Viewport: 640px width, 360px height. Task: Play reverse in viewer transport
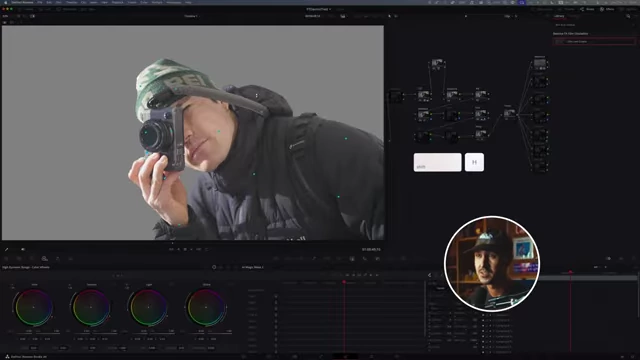[178, 249]
